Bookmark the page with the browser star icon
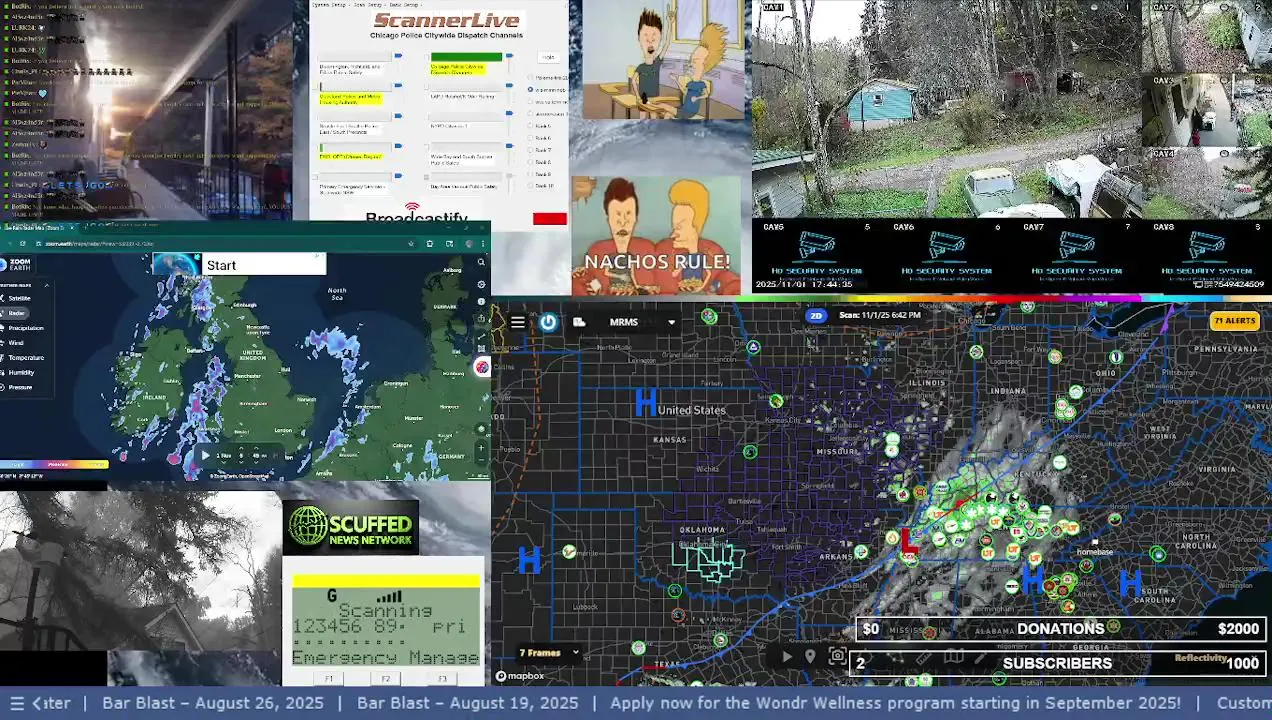The height and width of the screenshot is (720, 1272). tap(411, 243)
